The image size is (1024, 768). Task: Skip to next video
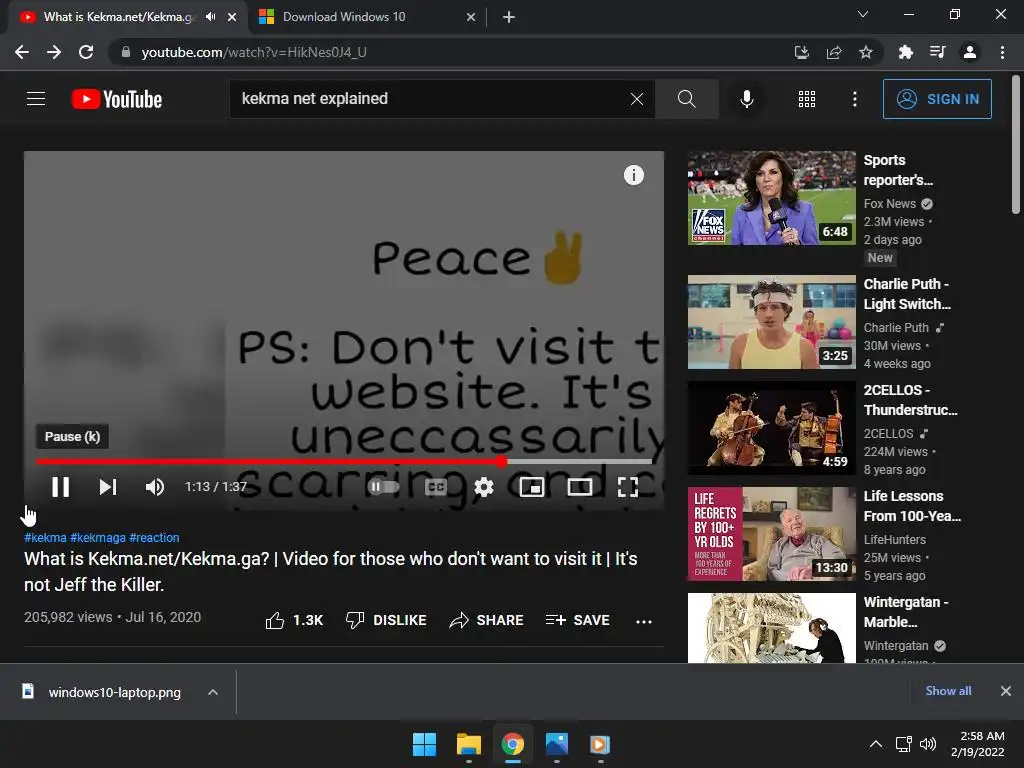[108, 487]
